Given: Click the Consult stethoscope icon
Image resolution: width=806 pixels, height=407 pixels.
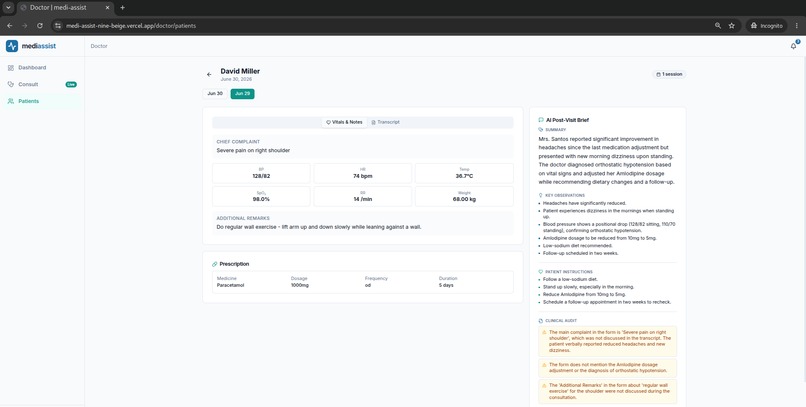Looking at the screenshot, I should [11, 84].
